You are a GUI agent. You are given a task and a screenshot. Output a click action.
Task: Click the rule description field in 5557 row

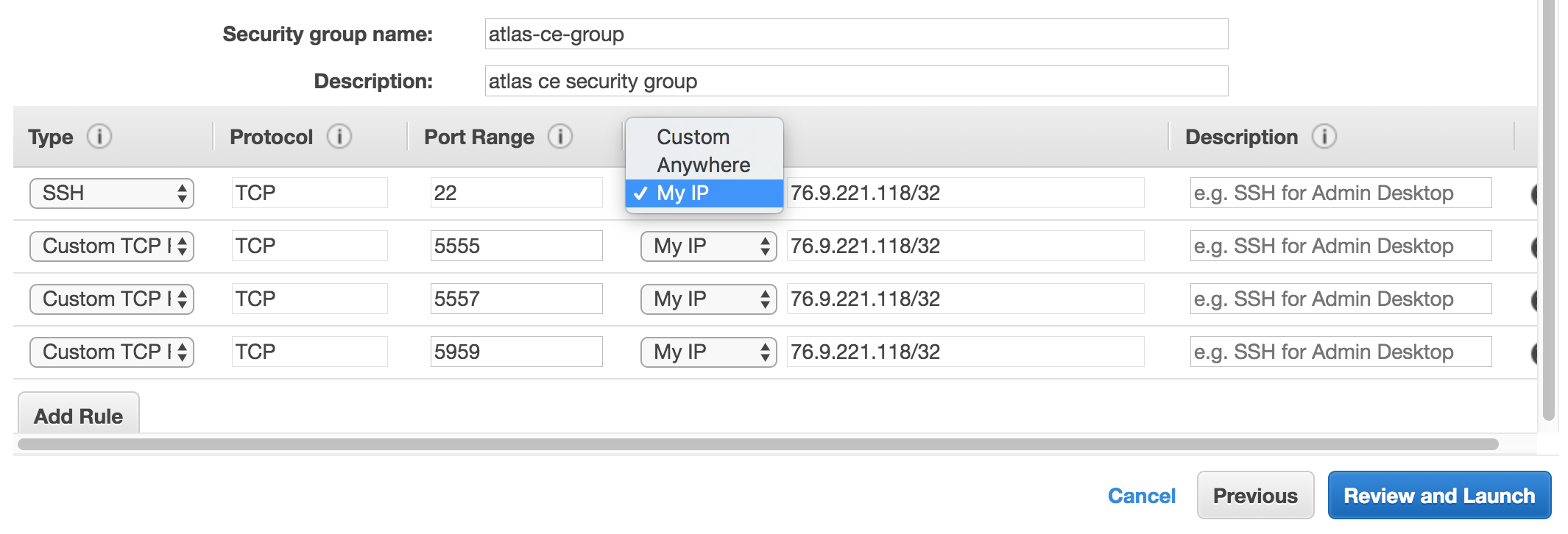1341,299
